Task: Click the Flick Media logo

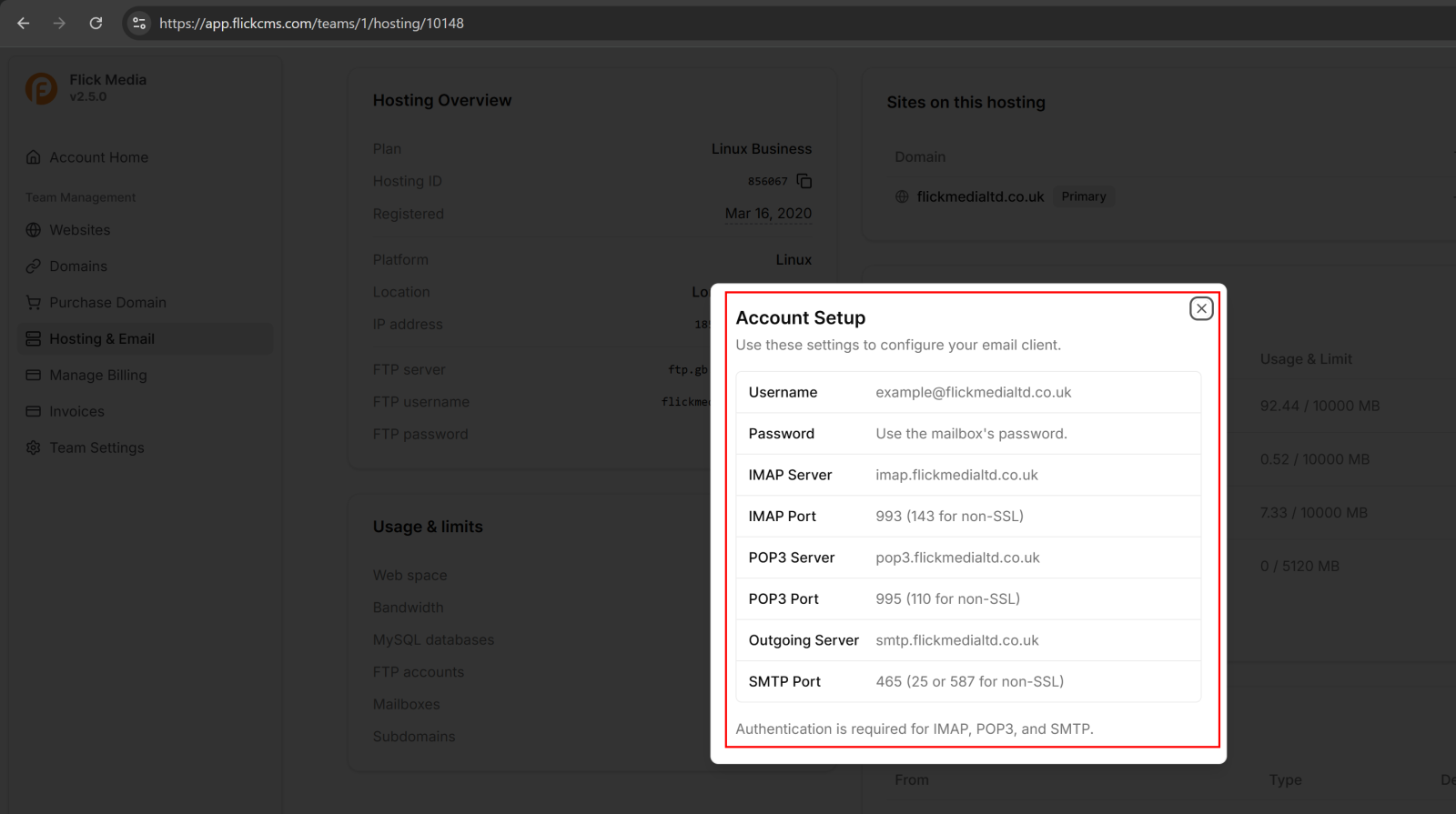Action: click(x=41, y=88)
